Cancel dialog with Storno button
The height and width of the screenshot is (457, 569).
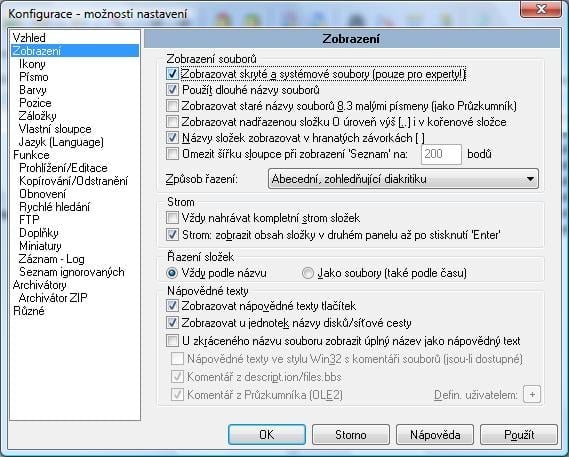click(351, 434)
